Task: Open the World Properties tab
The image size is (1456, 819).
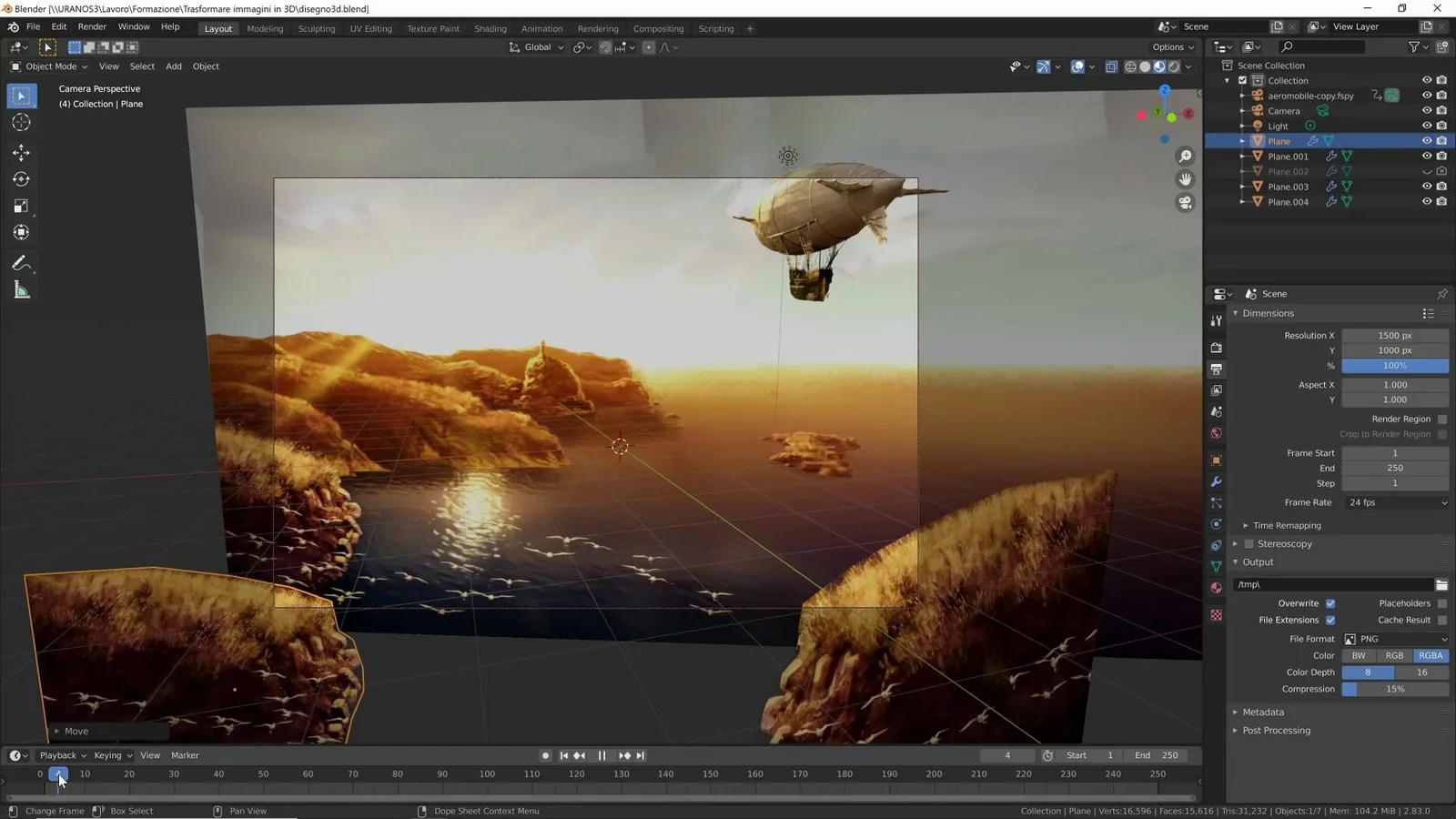Action: 1216,433
